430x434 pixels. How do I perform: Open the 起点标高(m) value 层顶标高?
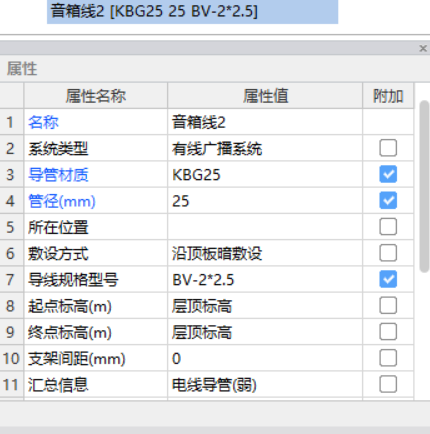click(x=265, y=306)
